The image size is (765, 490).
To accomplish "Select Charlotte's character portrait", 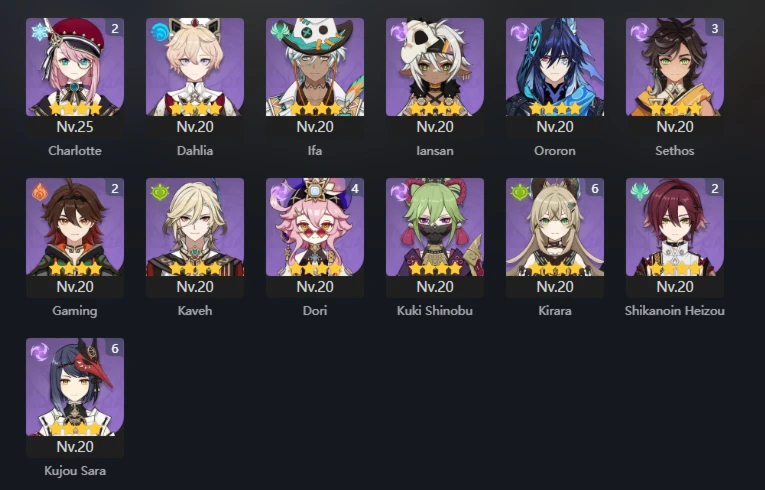I will tap(75, 67).
